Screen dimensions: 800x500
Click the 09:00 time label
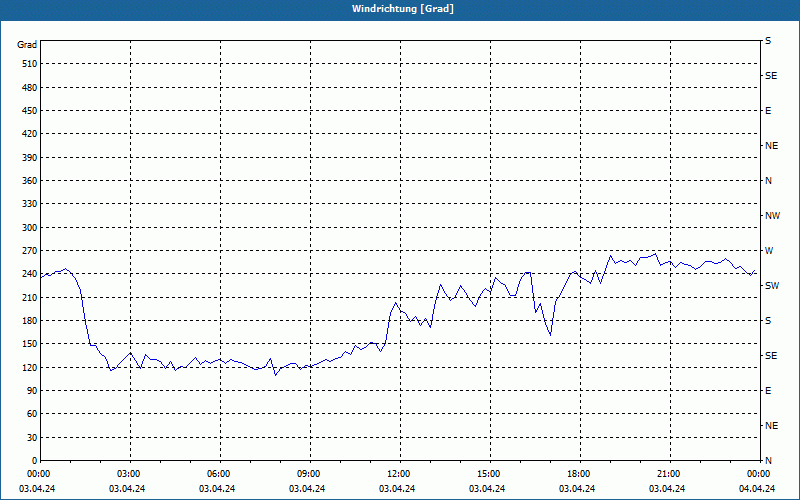coord(310,474)
